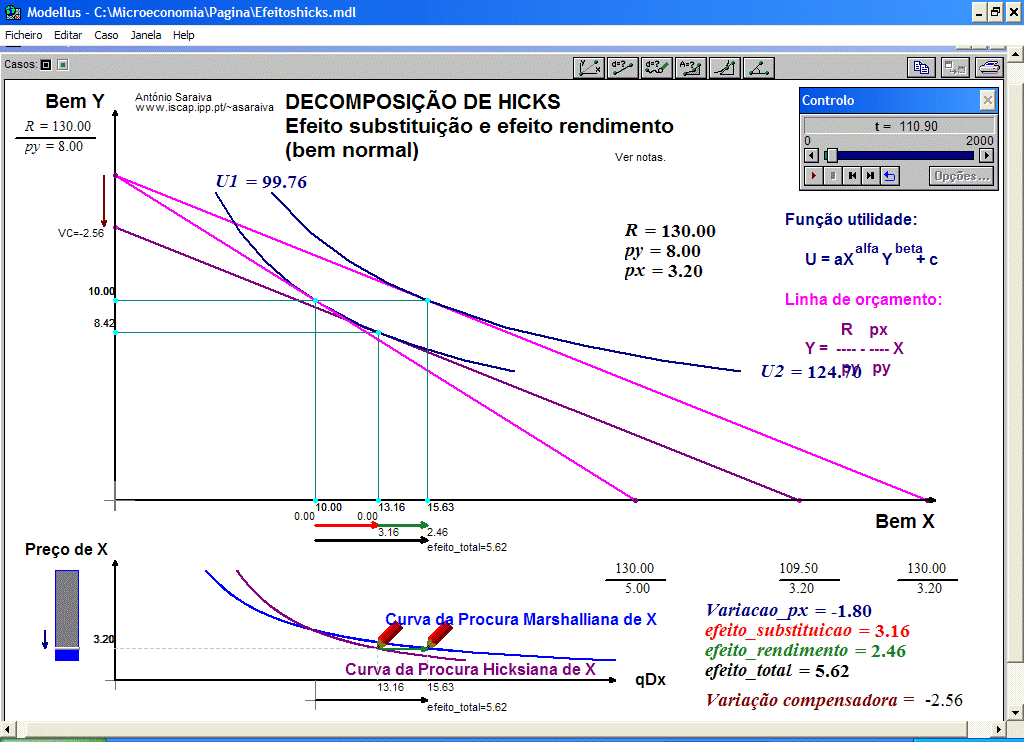Viewport: 1024px width, 742px height.
Task: Select the straight-line distance measurement tool
Action: click(622, 67)
